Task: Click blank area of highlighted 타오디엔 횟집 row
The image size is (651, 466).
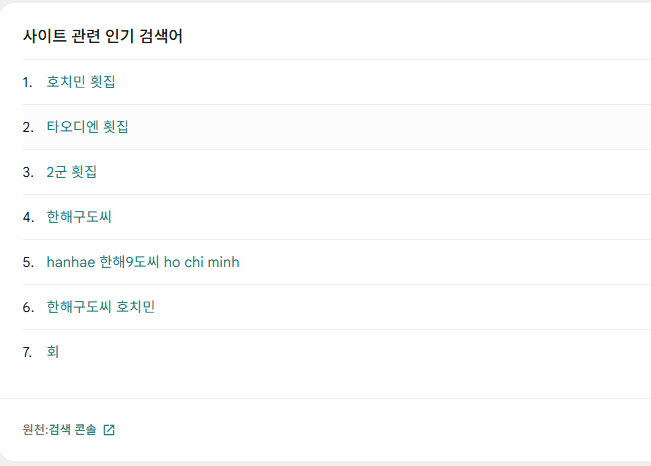Action: [389, 127]
